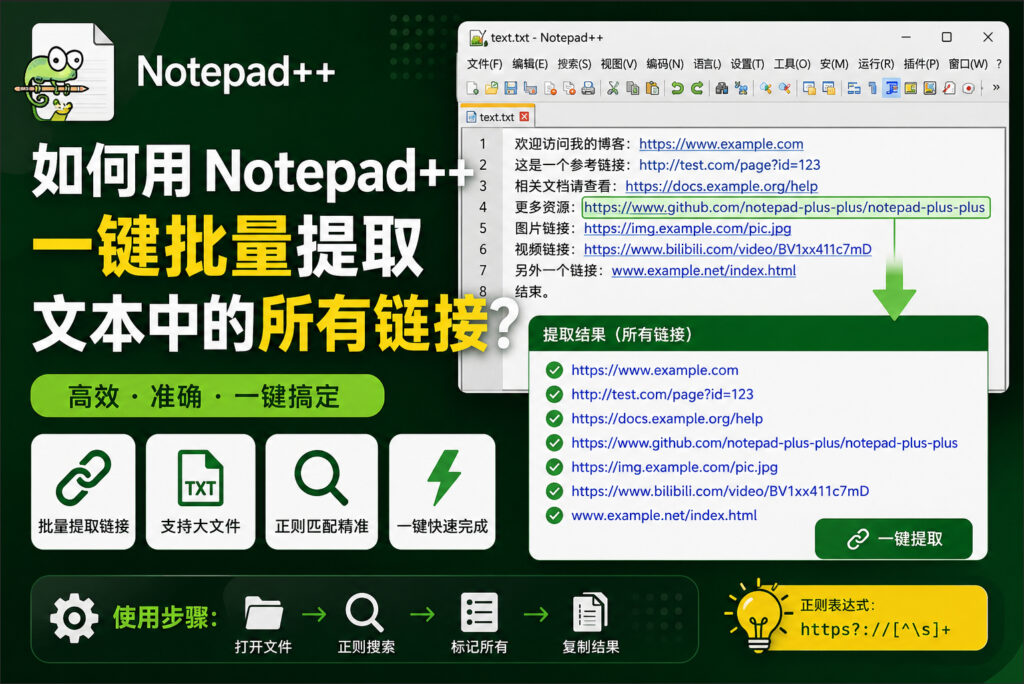Click the bilibili.com video link on line 6
This screenshot has height=684, width=1024.
pos(728,249)
